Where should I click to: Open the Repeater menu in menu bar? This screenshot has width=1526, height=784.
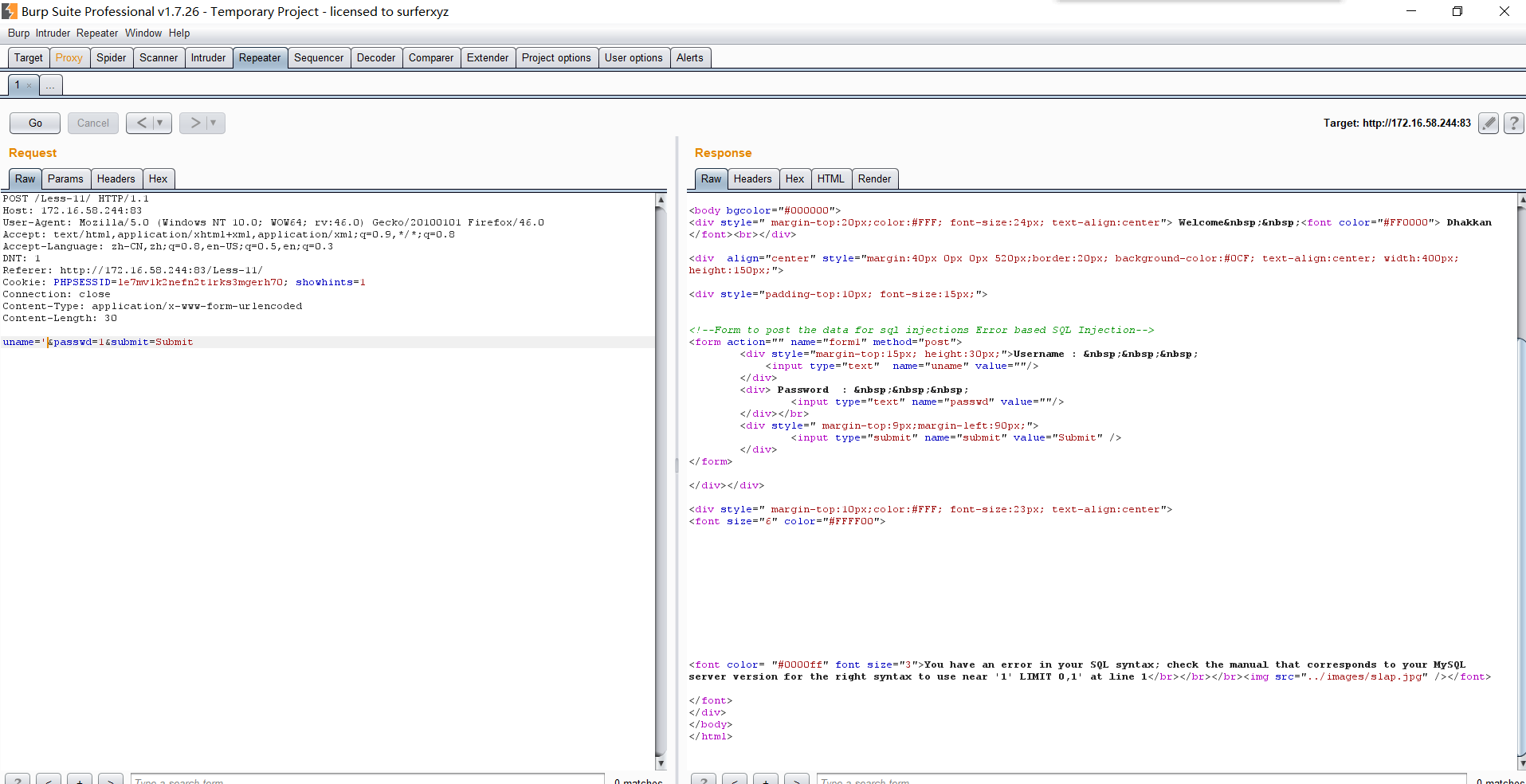point(97,33)
